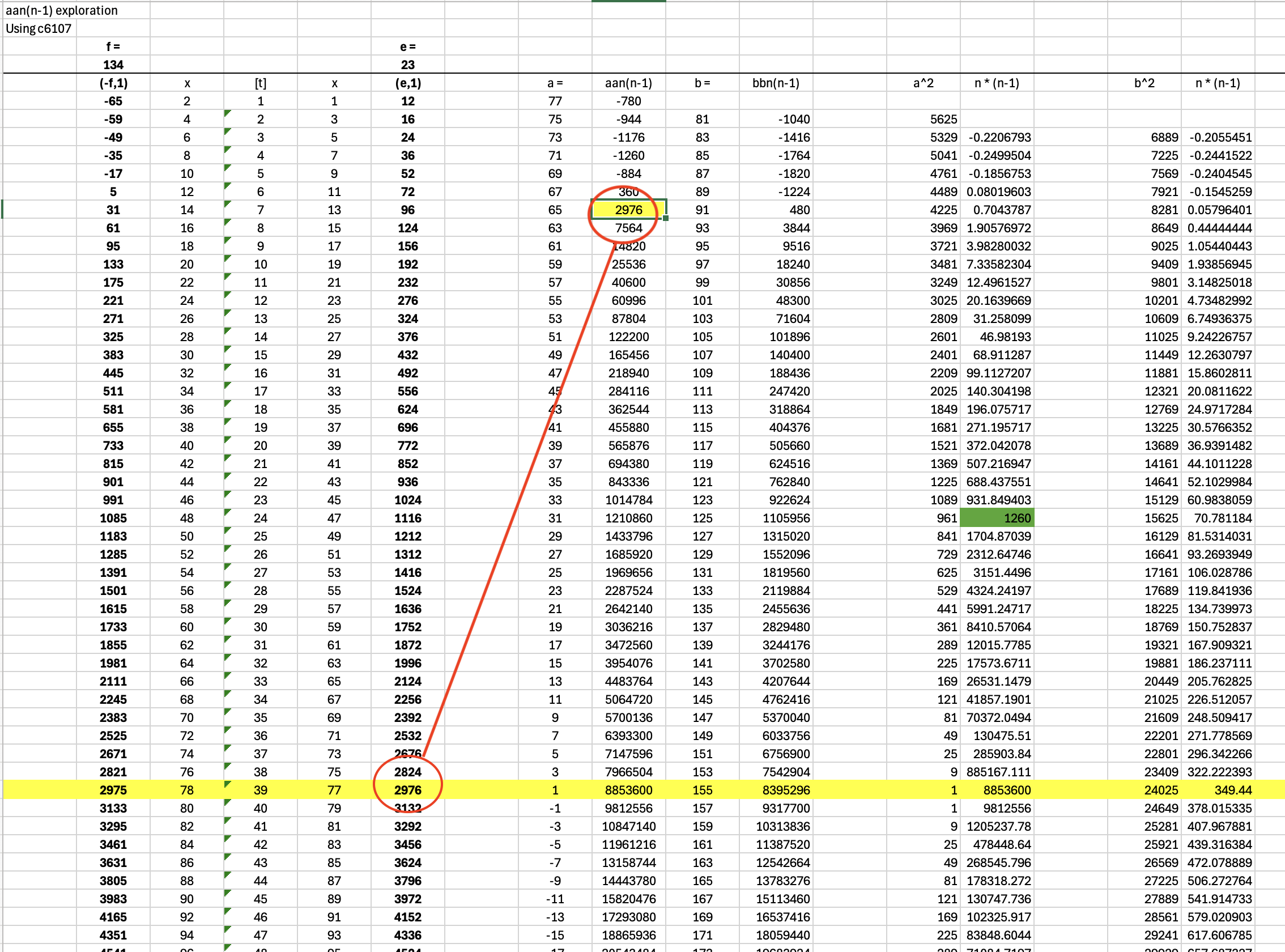Click the cell with 1.90576972
The image size is (1285, 952).
997,228
